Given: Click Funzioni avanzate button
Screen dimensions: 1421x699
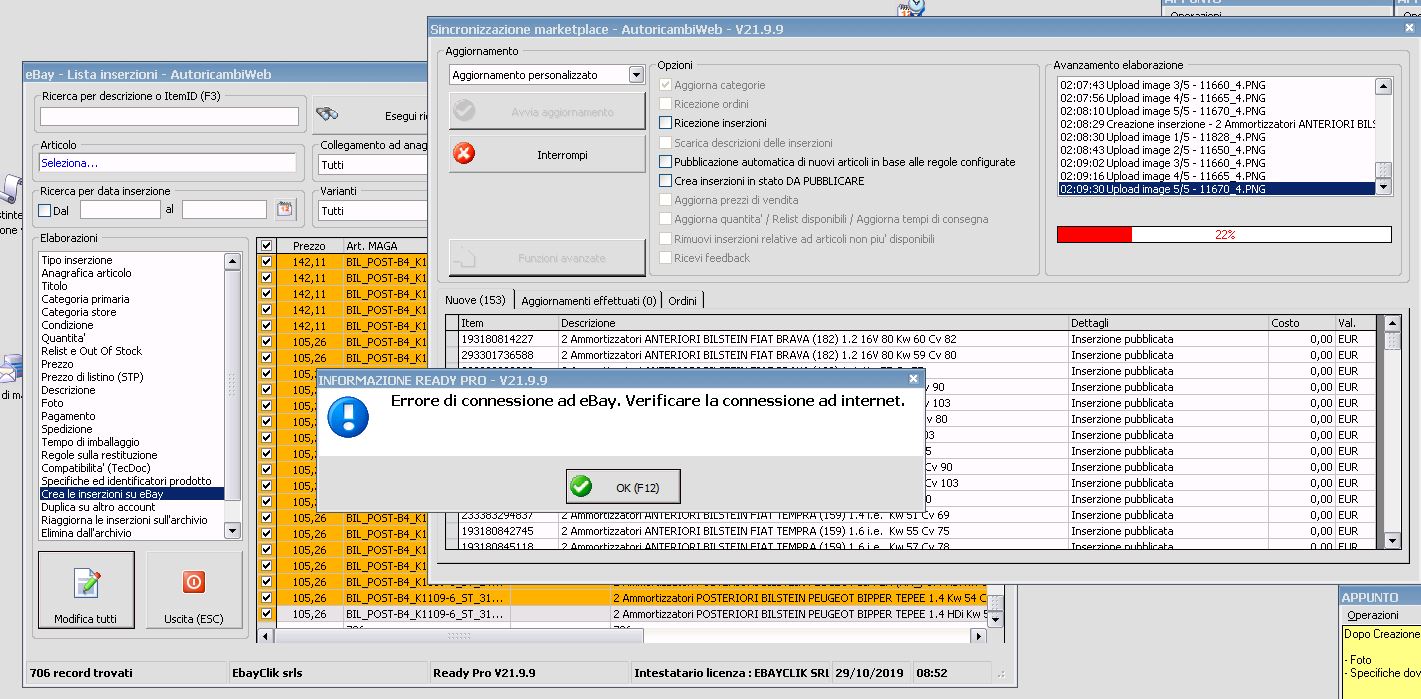Looking at the screenshot, I should [x=547, y=258].
